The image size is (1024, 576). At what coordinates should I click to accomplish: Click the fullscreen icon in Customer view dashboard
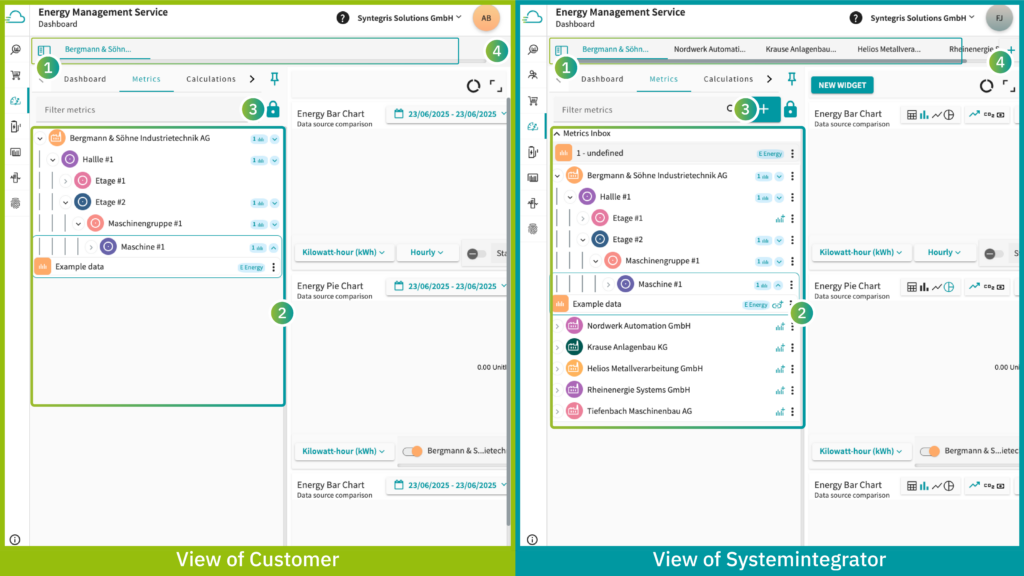(496, 86)
